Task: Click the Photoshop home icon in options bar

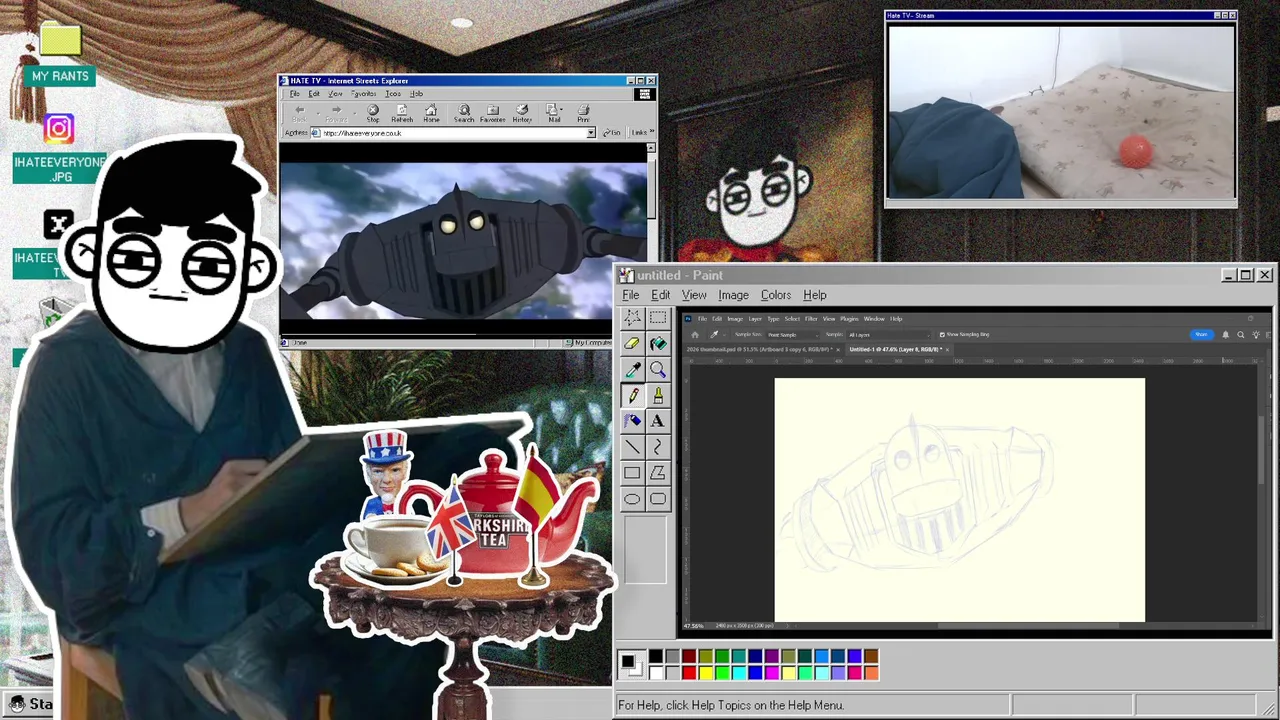Action: (x=695, y=334)
